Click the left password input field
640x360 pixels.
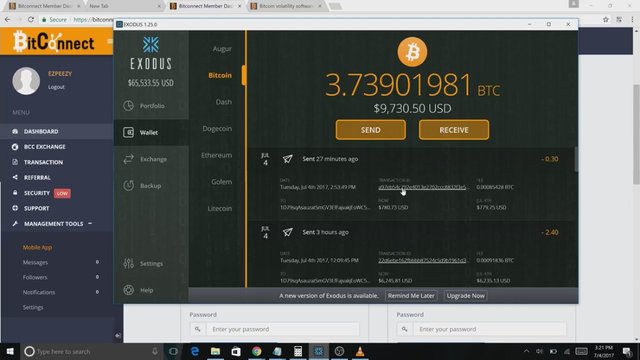pos(275,329)
